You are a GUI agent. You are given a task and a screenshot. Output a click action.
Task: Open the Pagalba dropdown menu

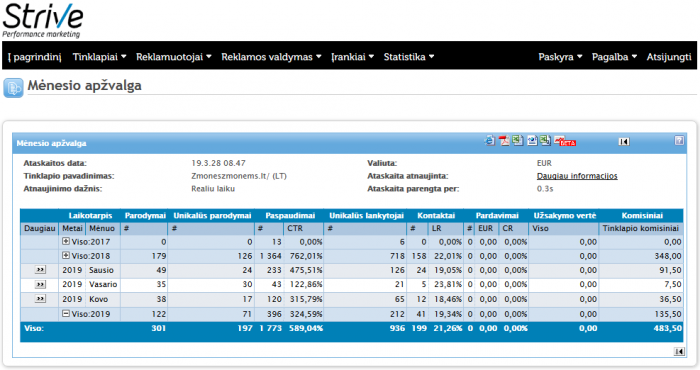[x=614, y=57]
